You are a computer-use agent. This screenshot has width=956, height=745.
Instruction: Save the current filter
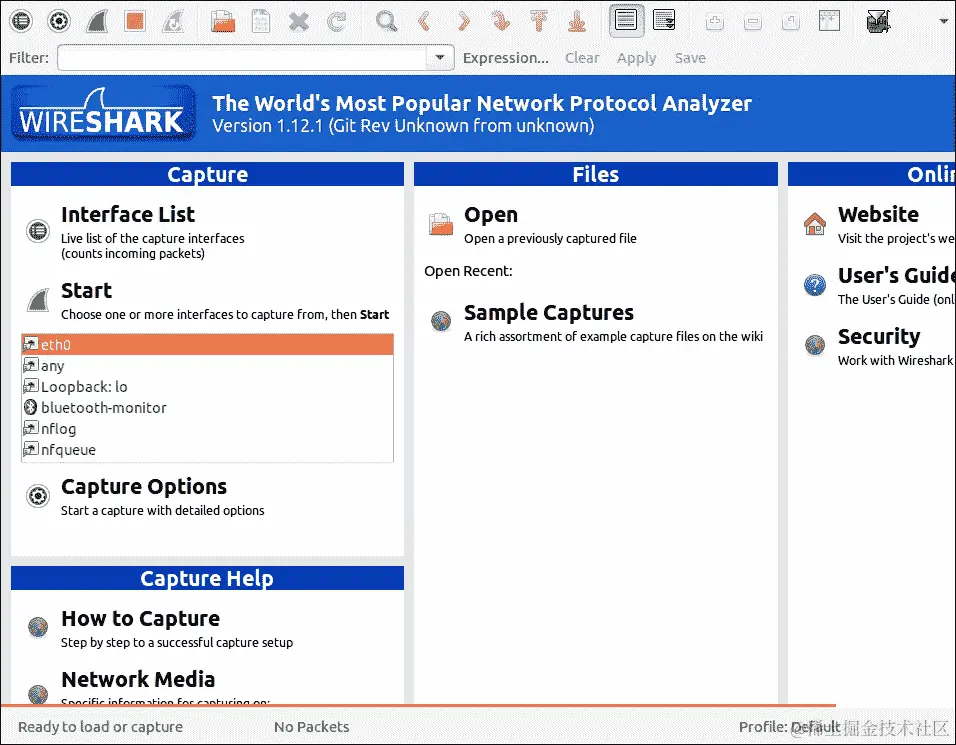click(690, 58)
